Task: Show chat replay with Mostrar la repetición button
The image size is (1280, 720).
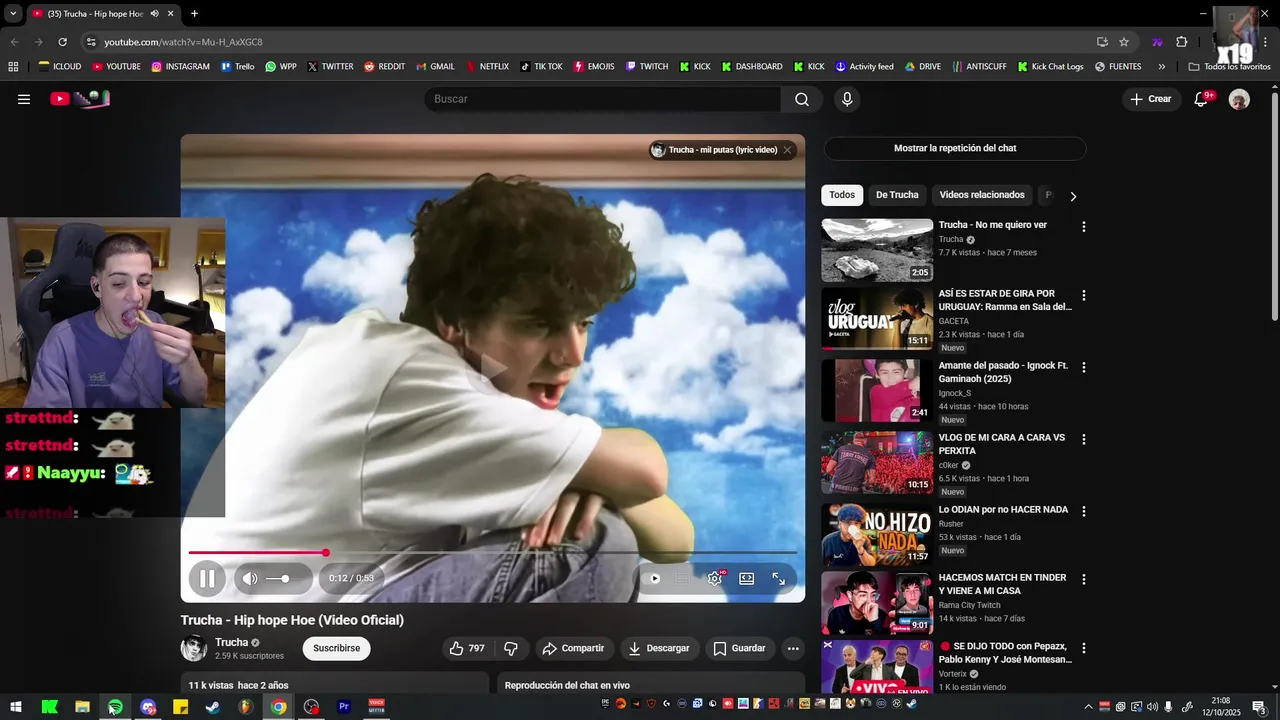Action: 955,148
